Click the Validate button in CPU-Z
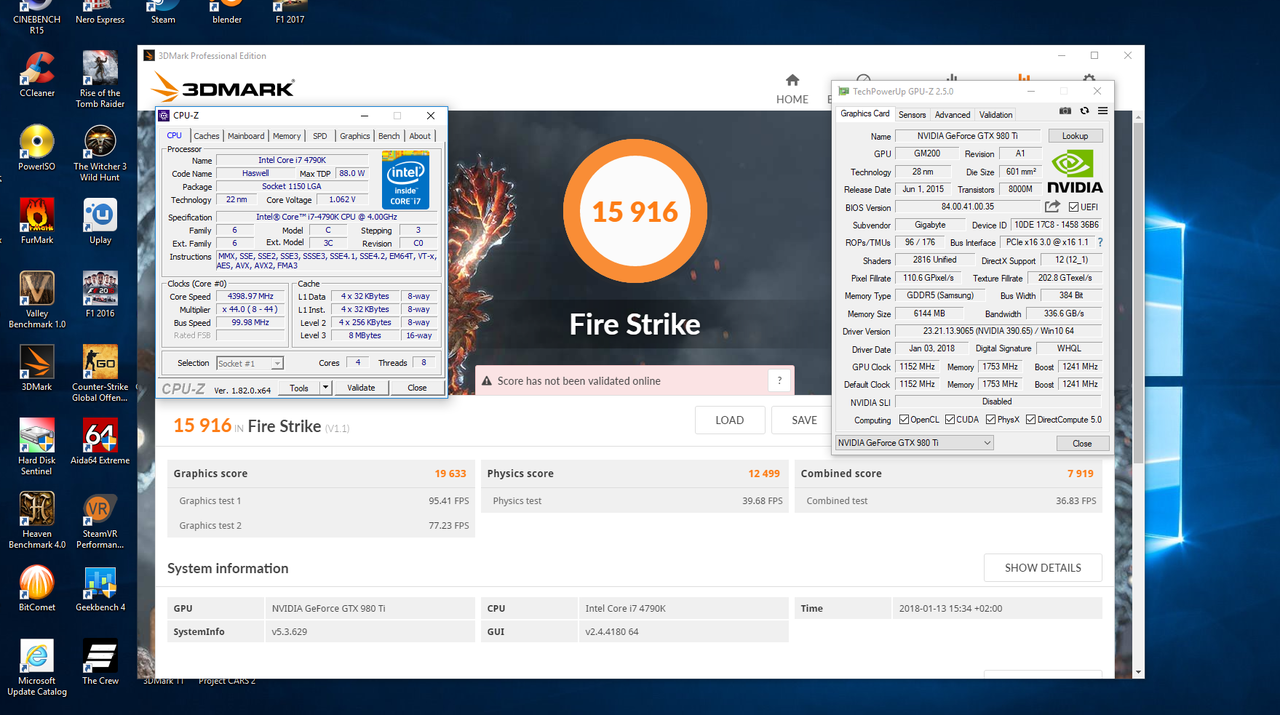The image size is (1280, 715). click(361, 388)
